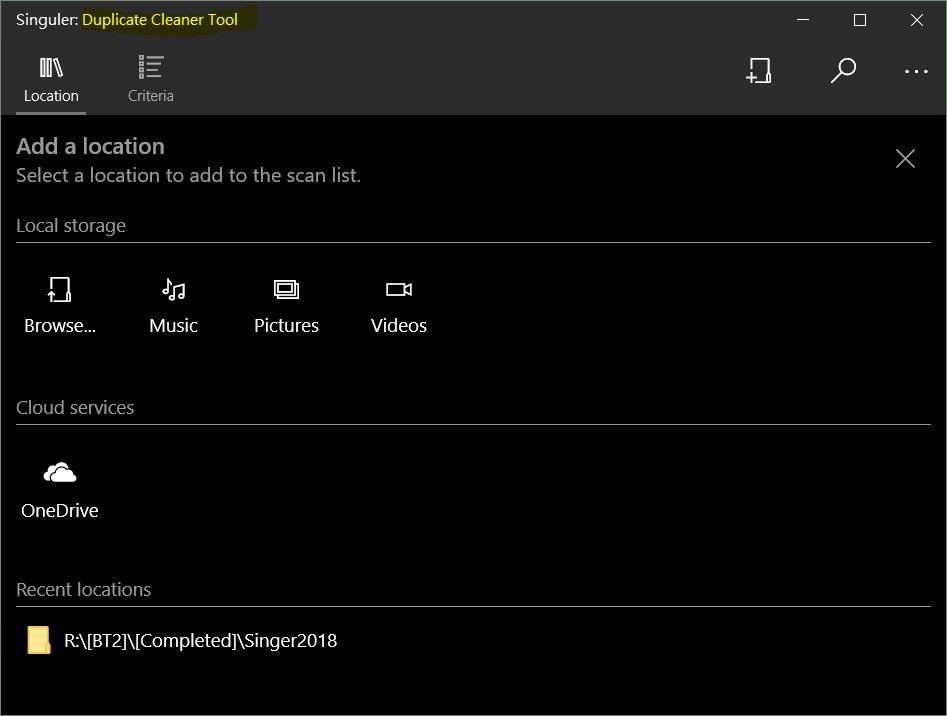Open the Criteria tab
This screenshot has height=716, width=947.
(150, 80)
